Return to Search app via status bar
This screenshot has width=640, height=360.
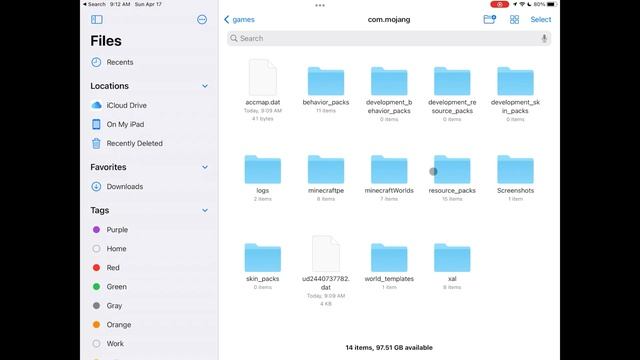94,4
